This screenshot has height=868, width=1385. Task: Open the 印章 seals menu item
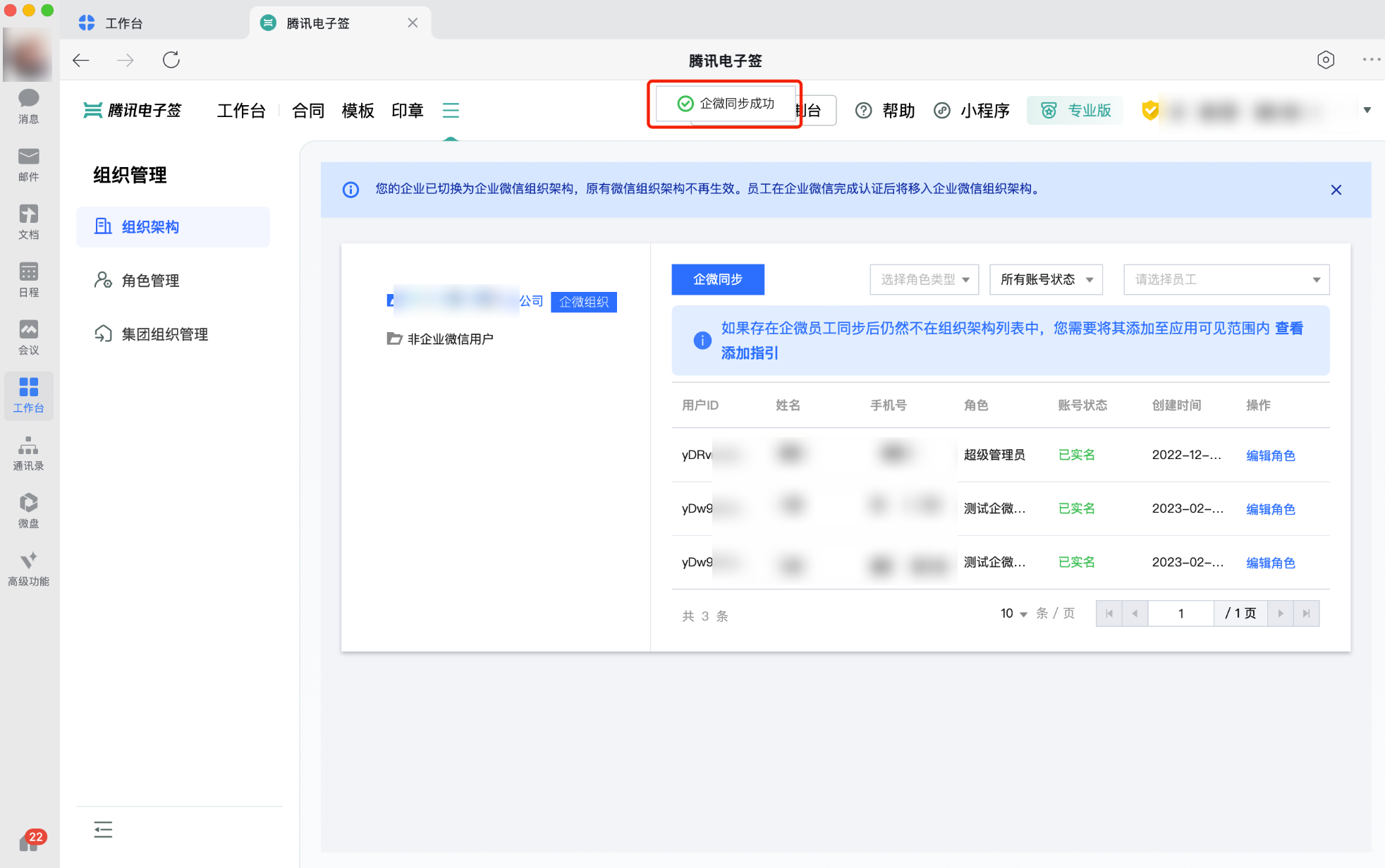(x=407, y=111)
